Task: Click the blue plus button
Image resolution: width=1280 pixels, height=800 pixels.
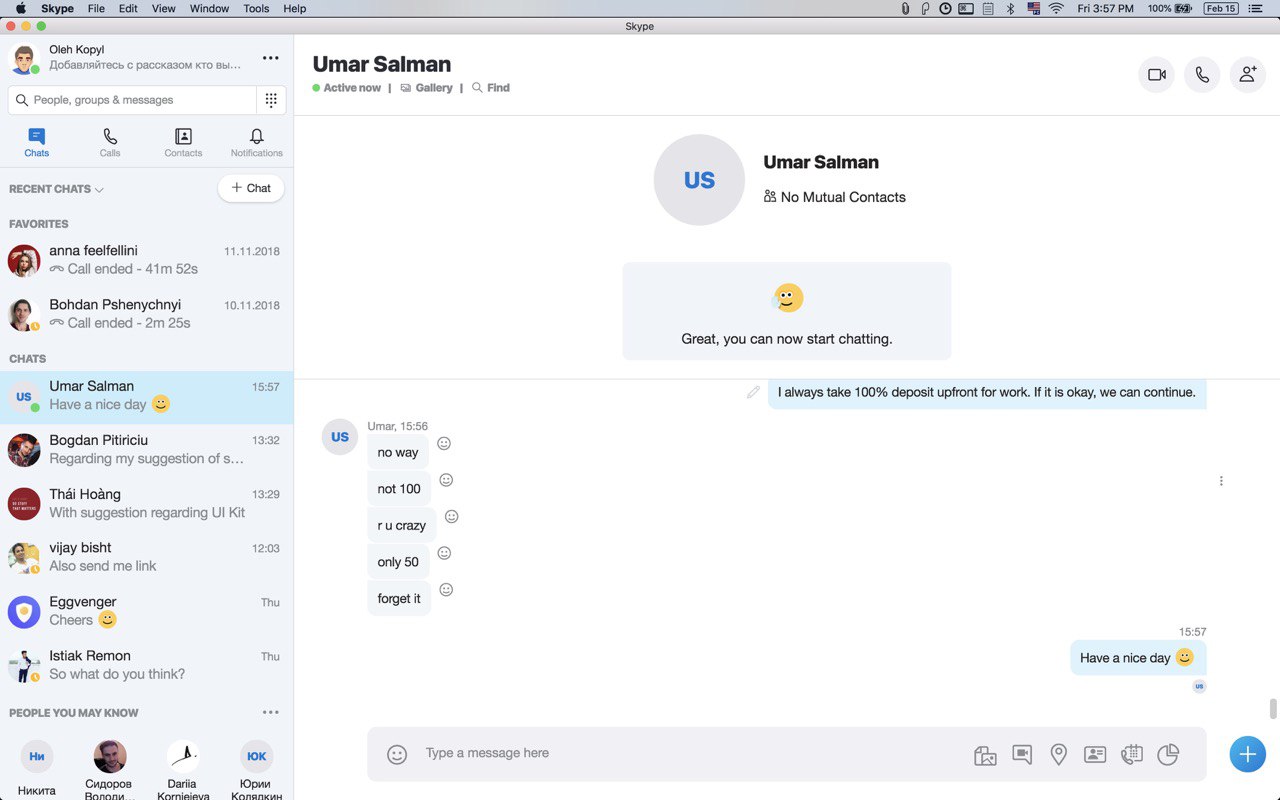Action: click(x=1247, y=754)
